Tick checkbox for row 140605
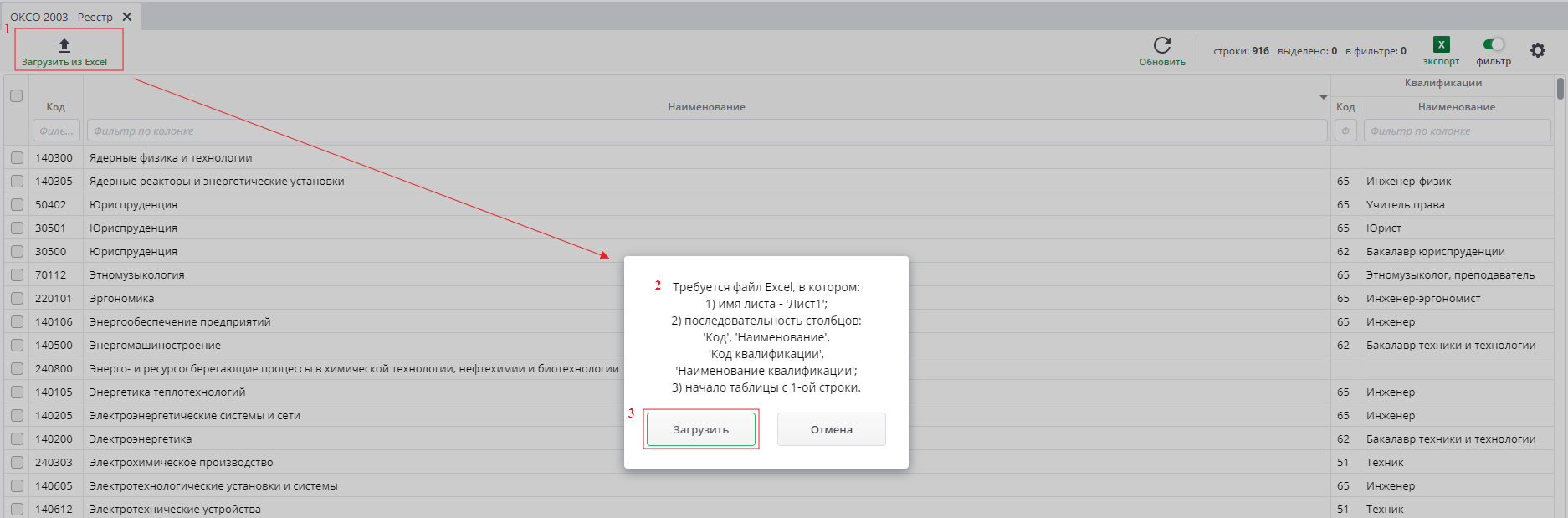 coord(17,485)
